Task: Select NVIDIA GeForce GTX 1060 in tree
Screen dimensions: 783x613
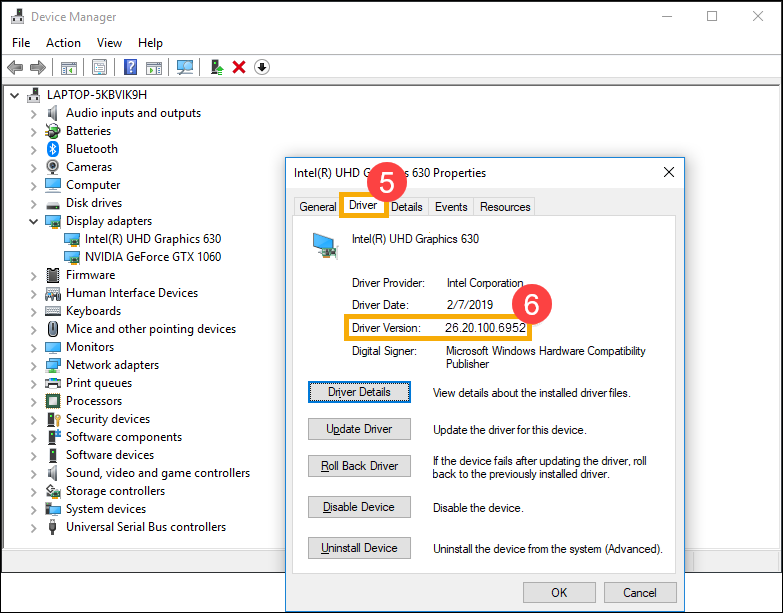Action: tap(153, 257)
